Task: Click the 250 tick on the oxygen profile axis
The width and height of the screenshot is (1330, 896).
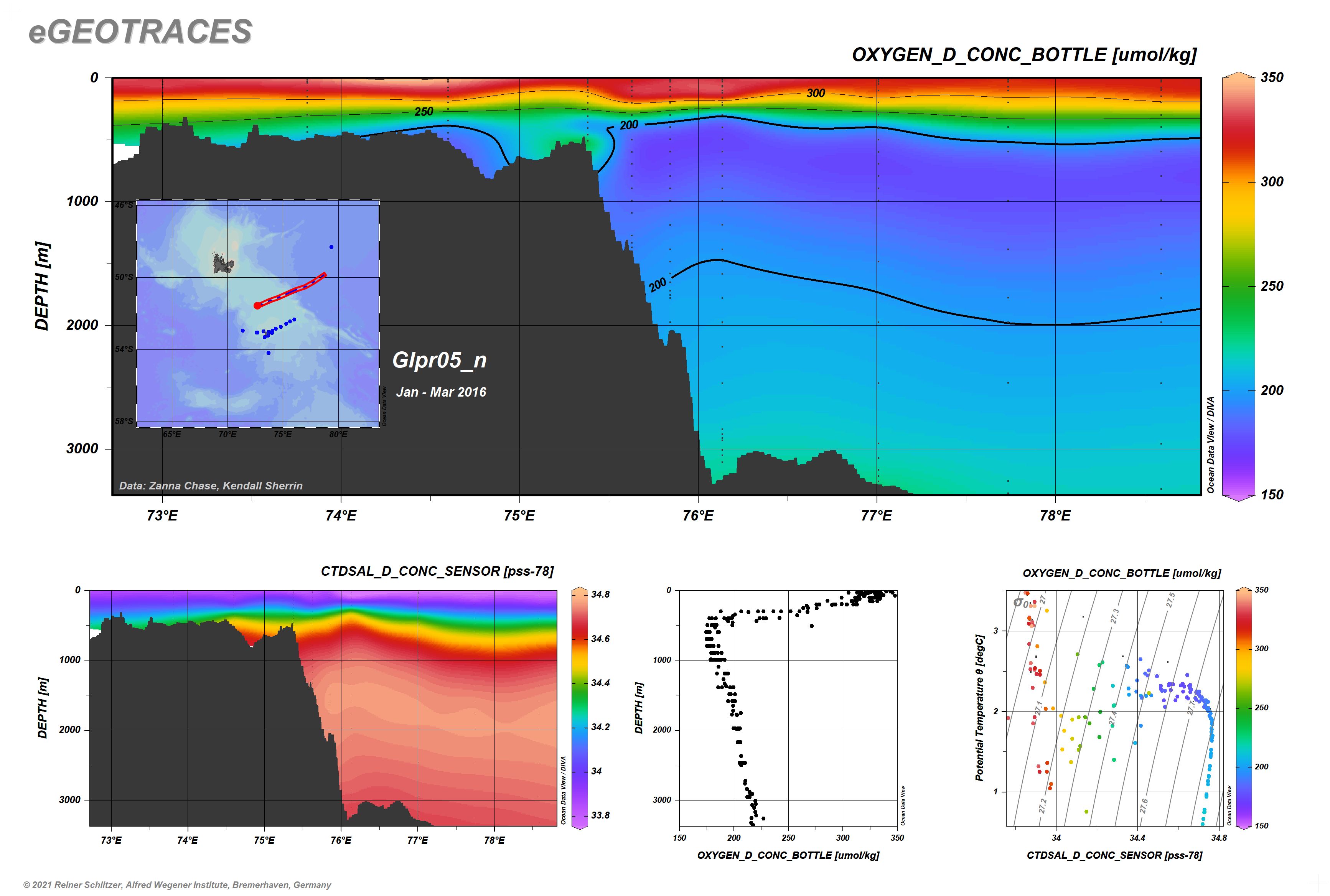Action: 788,838
